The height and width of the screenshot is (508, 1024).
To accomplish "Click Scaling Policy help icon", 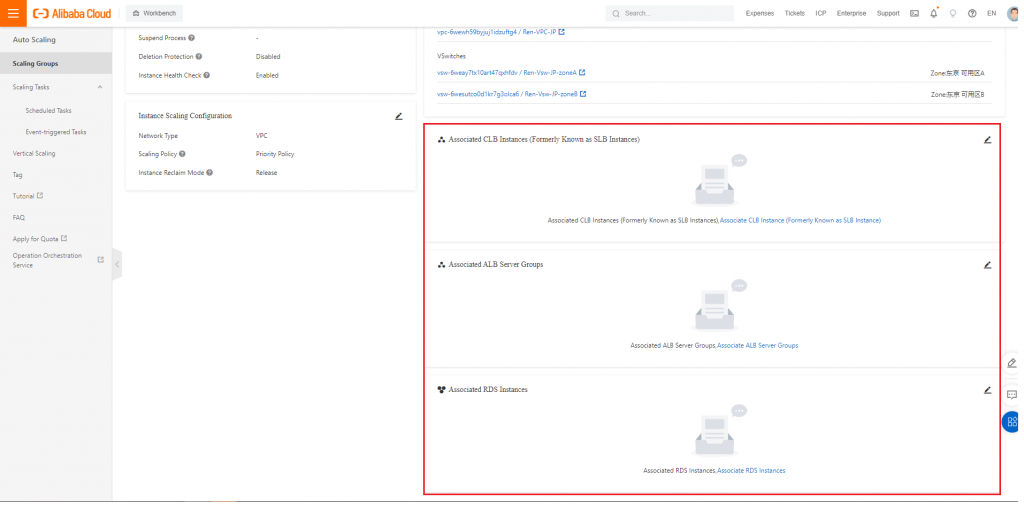I will coord(182,154).
